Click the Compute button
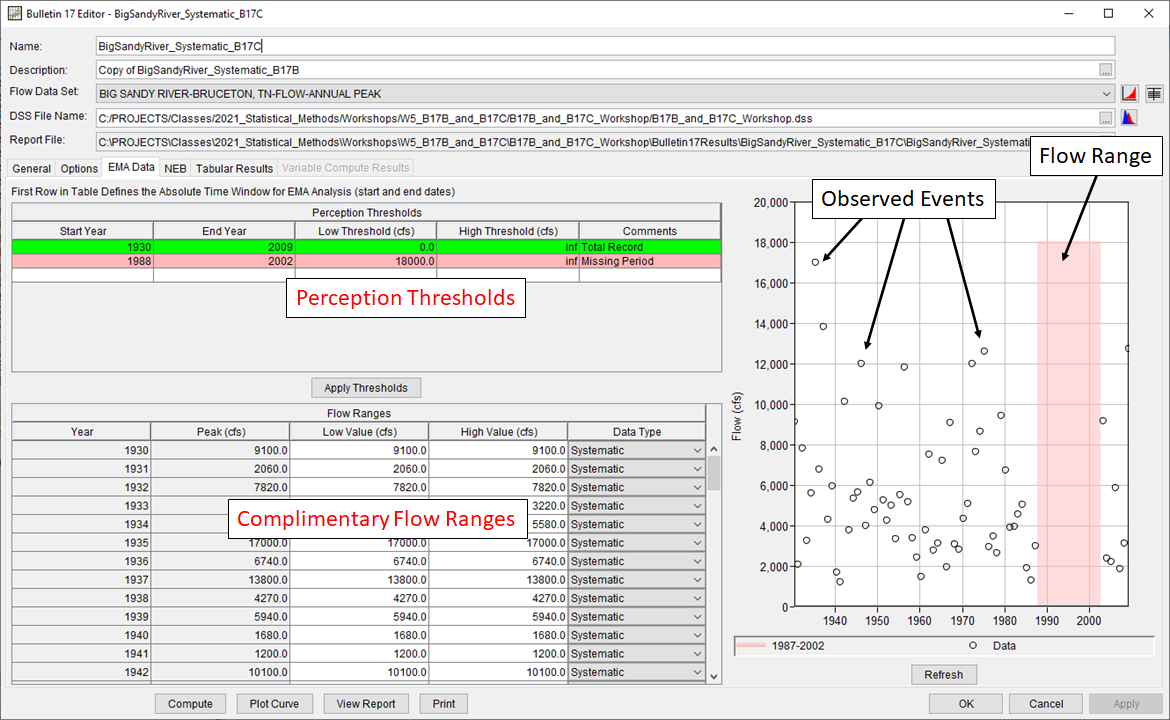This screenshot has width=1170, height=720. 190,703
